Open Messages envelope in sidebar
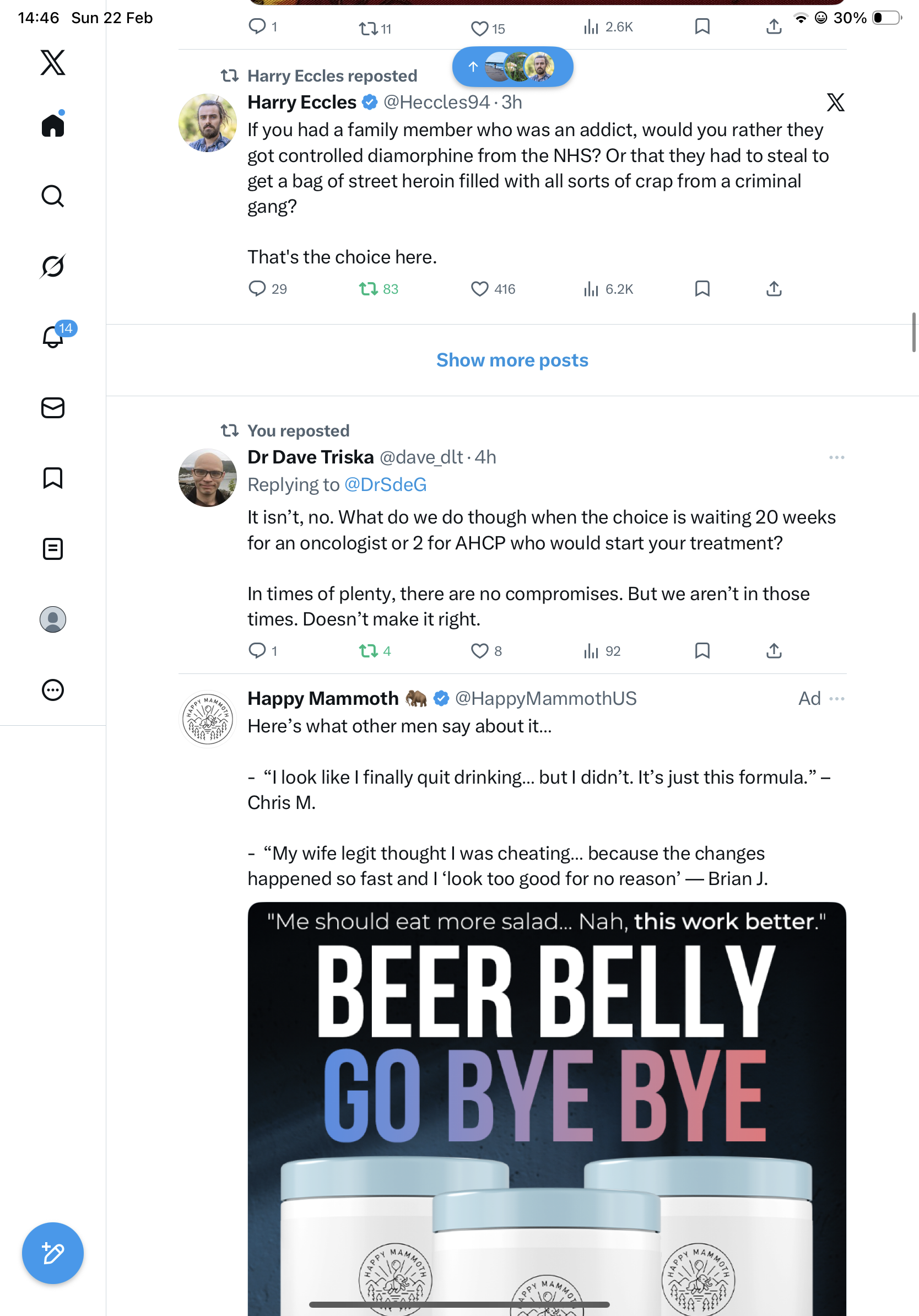This screenshot has width=919, height=1316. click(x=53, y=408)
